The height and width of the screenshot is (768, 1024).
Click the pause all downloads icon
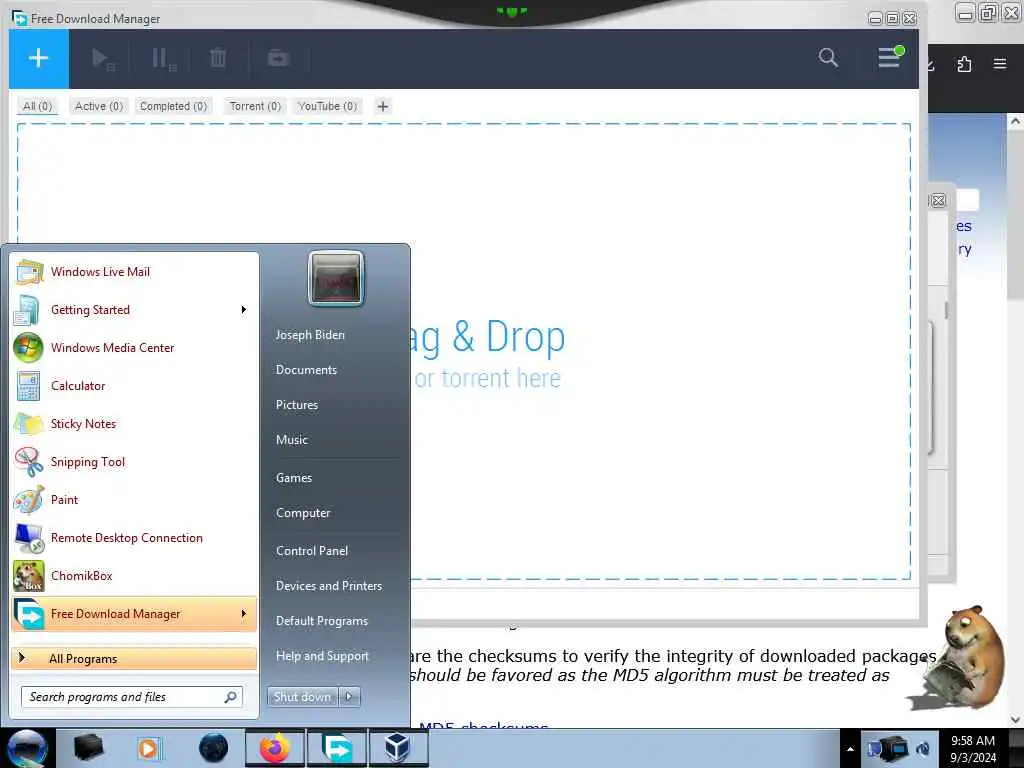(x=163, y=59)
